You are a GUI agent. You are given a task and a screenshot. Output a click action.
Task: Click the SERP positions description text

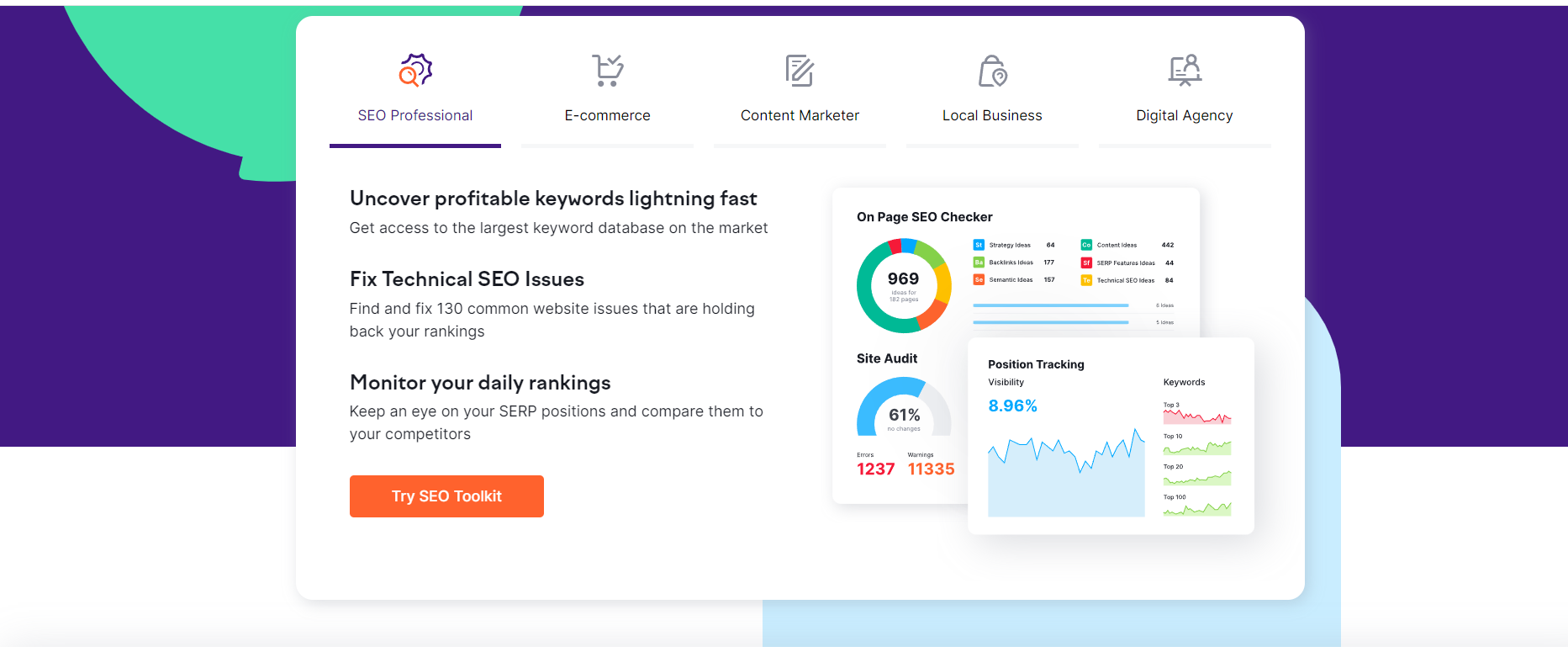[x=557, y=422]
